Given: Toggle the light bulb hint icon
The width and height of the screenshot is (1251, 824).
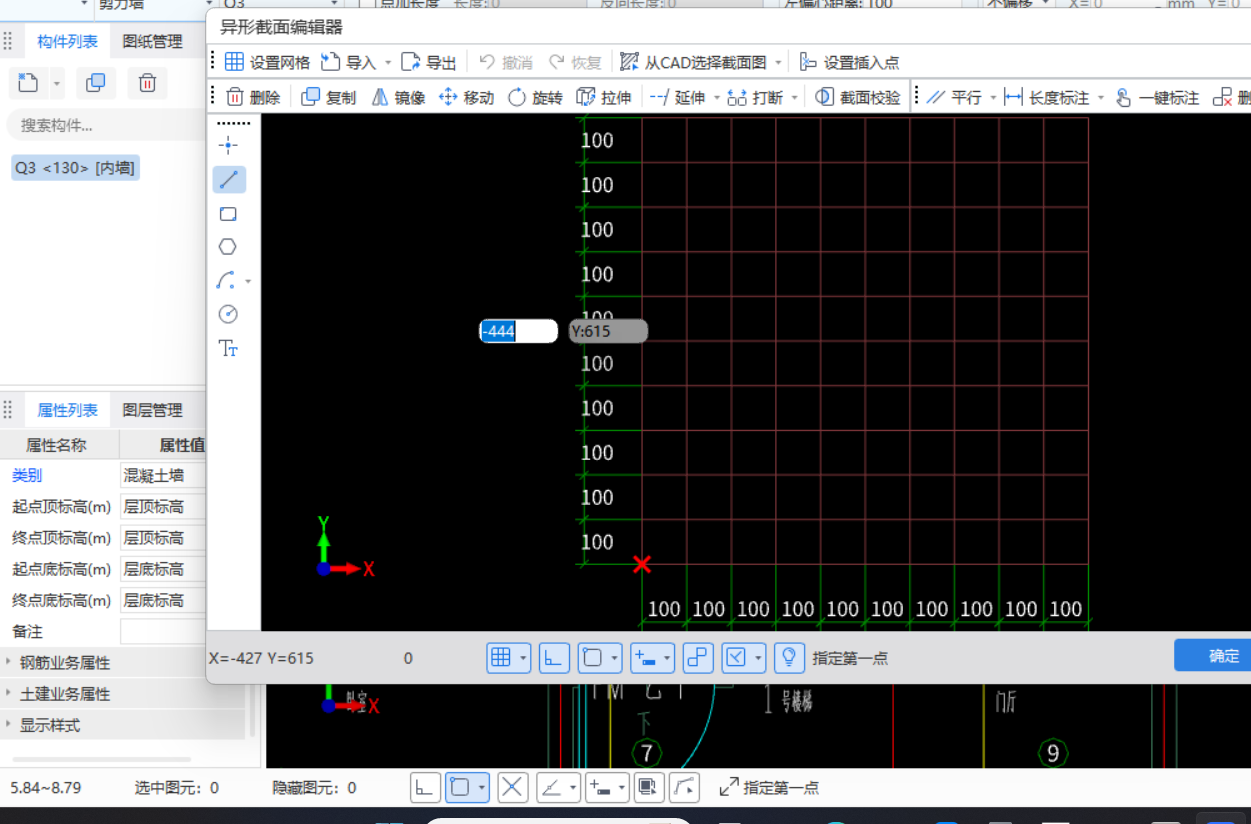Looking at the screenshot, I should 790,657.
